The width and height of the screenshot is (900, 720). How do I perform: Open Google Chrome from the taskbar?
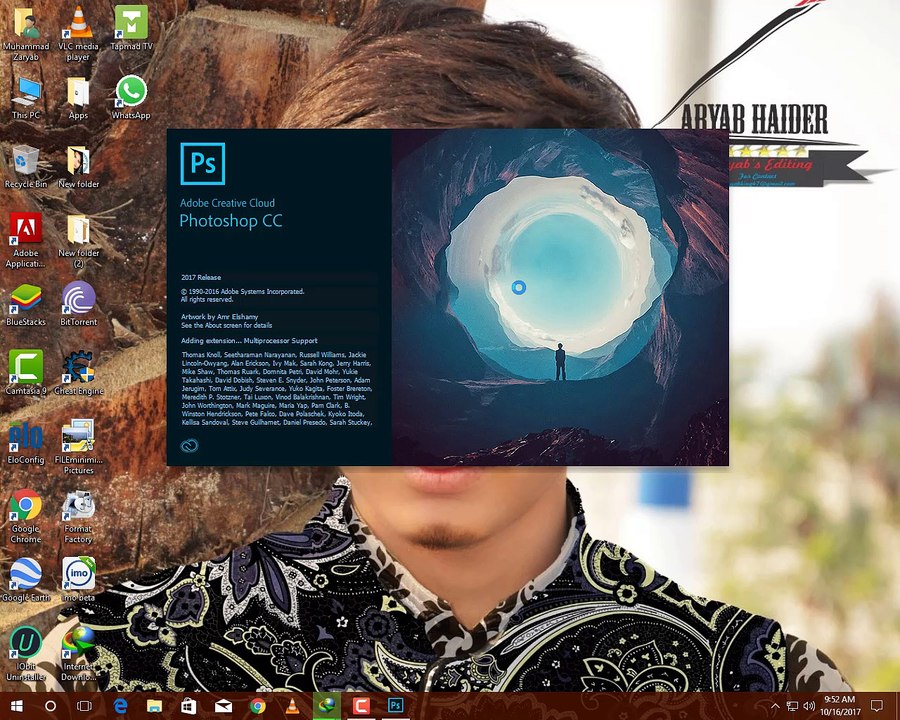click(257, 706)
